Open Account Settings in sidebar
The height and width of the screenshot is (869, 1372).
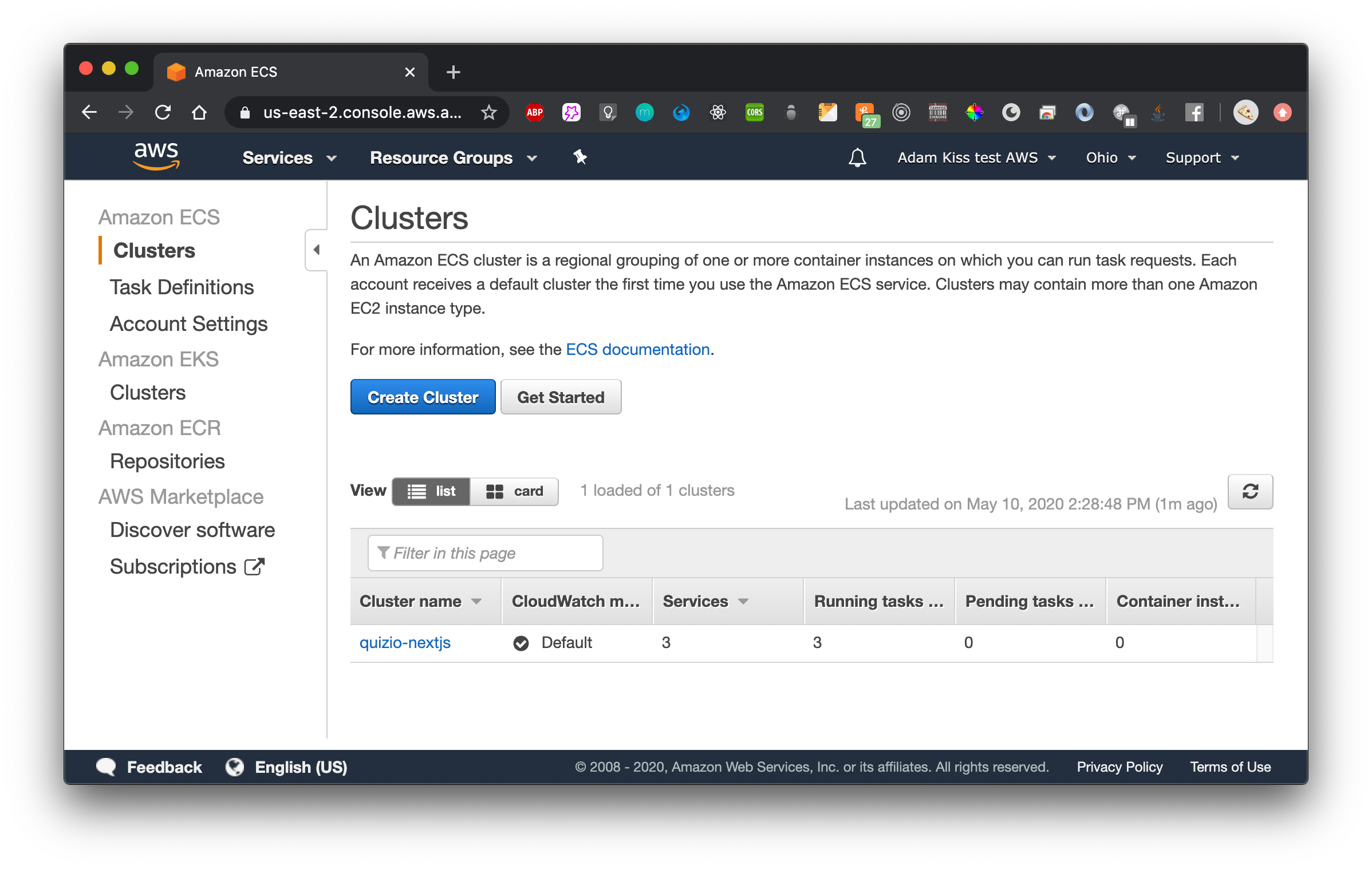click(x=188, y=324)
